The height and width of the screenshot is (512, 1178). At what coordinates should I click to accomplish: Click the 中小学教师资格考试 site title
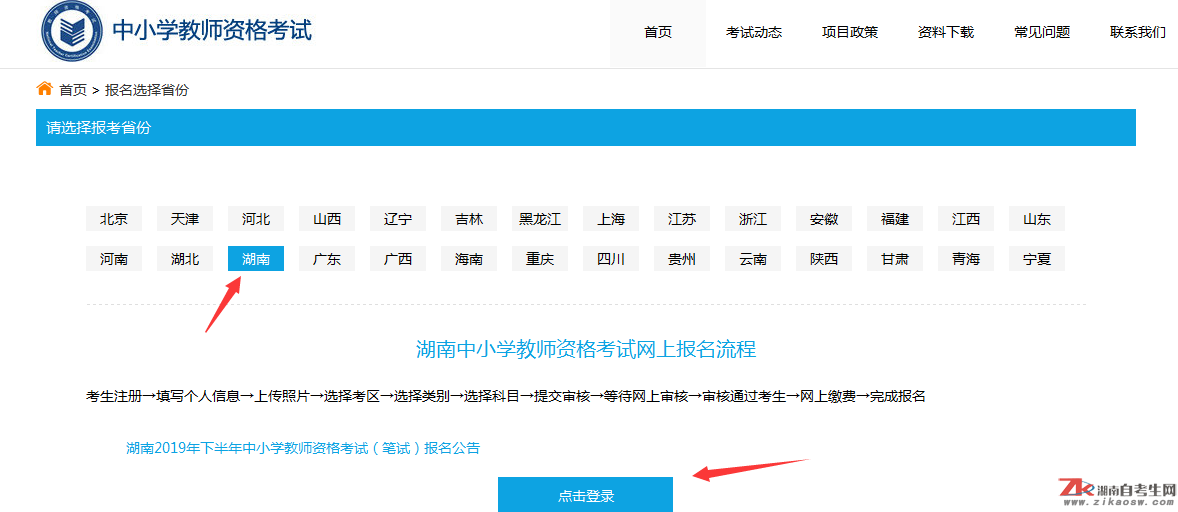[212, 30]
